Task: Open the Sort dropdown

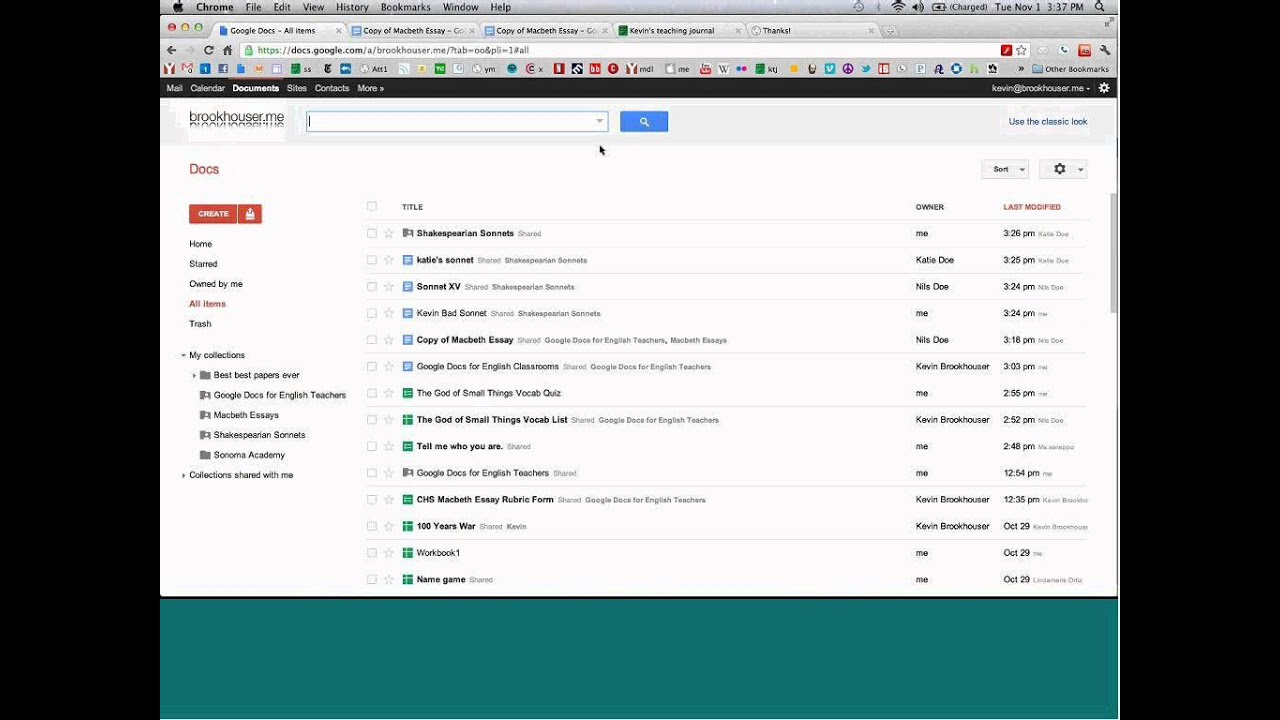Action: pos(1005,169)
